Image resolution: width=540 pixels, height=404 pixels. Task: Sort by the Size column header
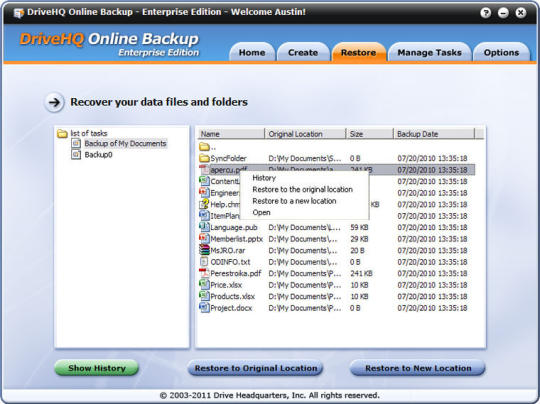[370, 134]
